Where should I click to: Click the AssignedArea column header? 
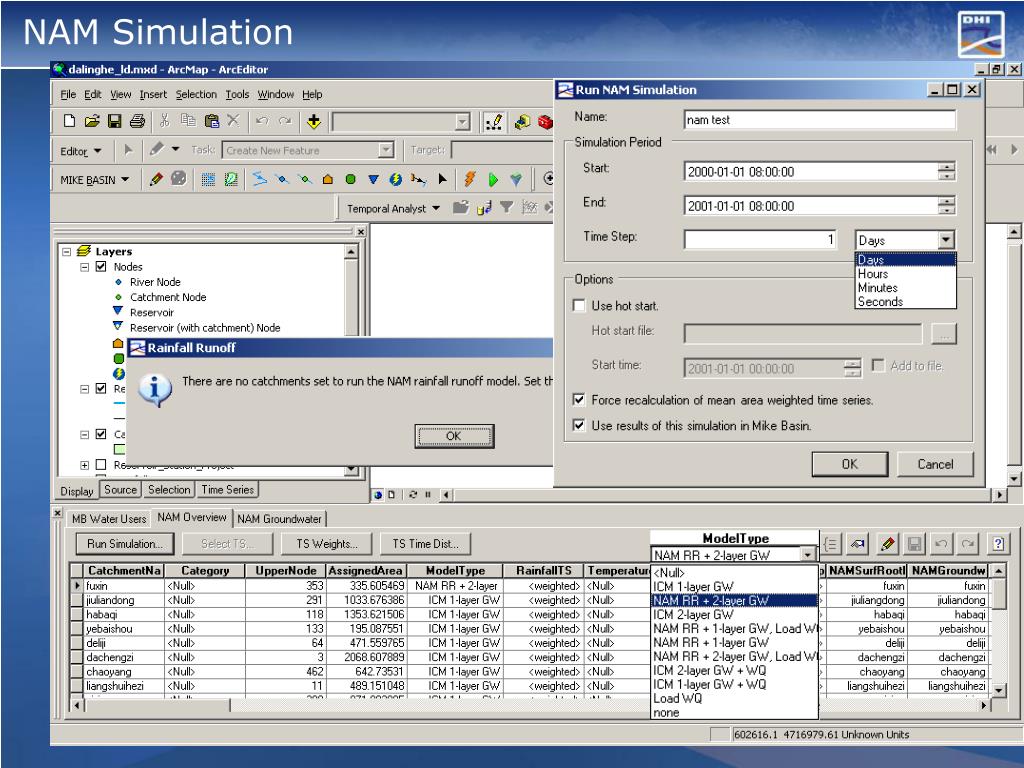coord(366,570)
